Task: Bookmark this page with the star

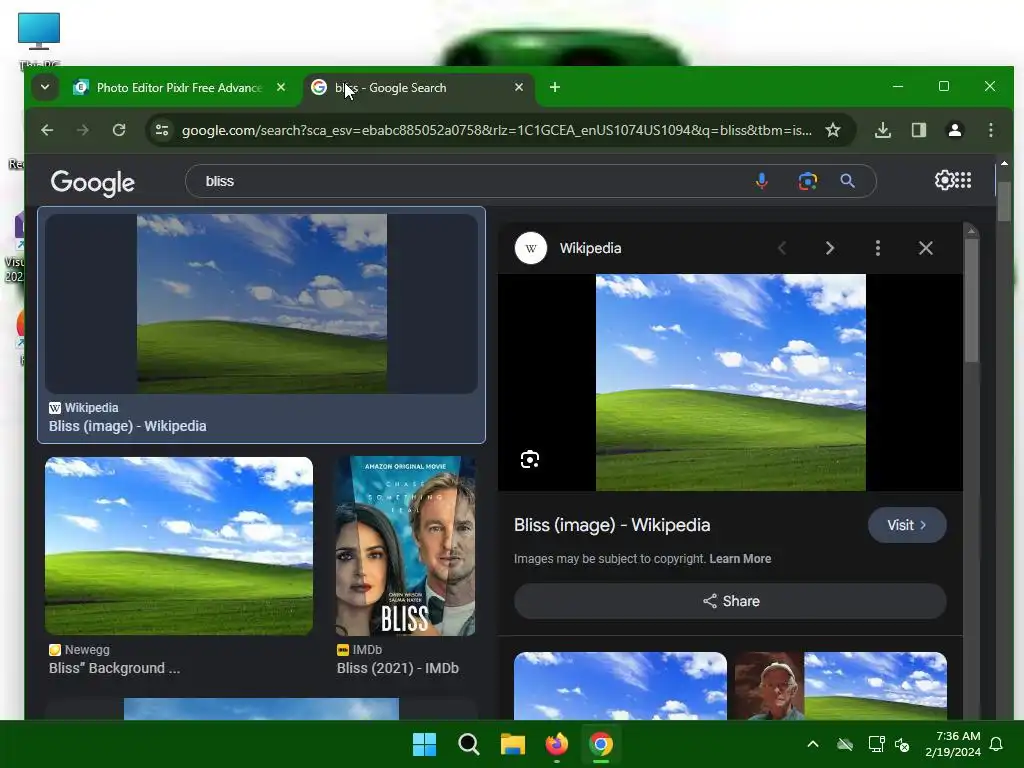Action: [x=833, y=130]
